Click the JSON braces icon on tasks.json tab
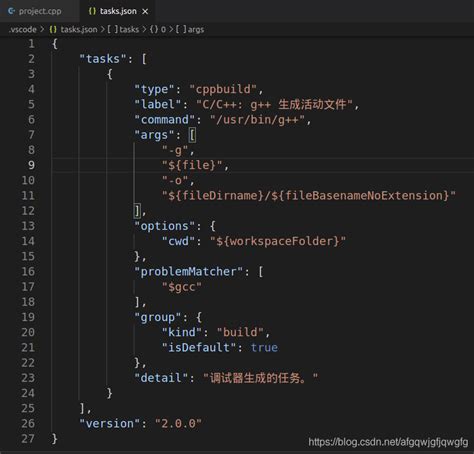The image size is (474, 454). point(92,11)
